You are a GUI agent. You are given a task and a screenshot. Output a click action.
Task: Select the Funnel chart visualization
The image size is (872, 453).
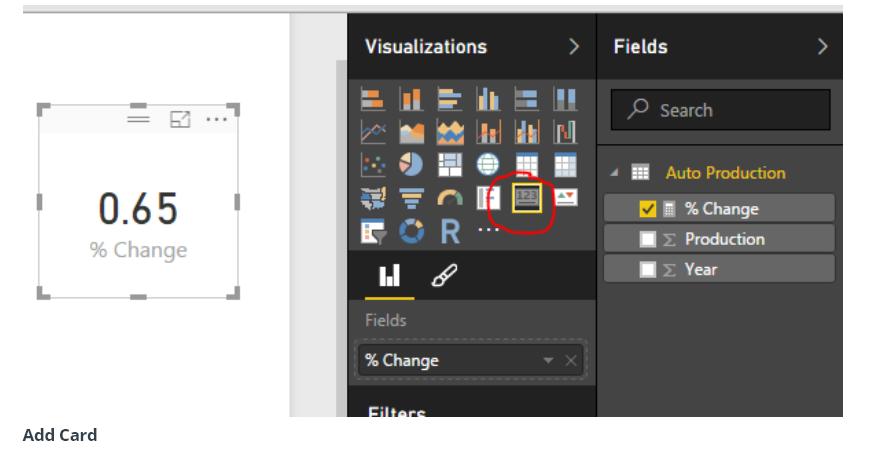[x=409, y=198]
